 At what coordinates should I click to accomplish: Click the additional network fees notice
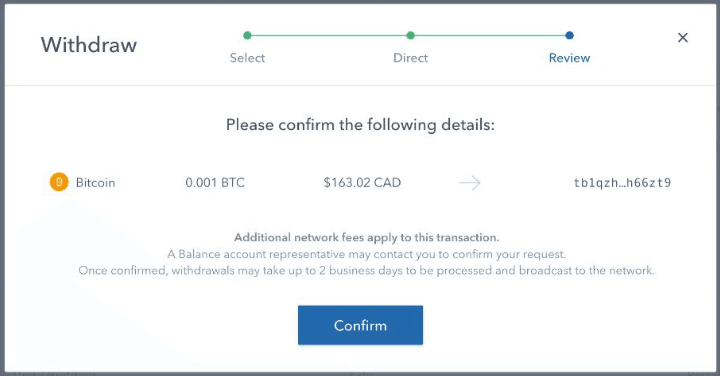pyautogui.click(x=366, y=237)
